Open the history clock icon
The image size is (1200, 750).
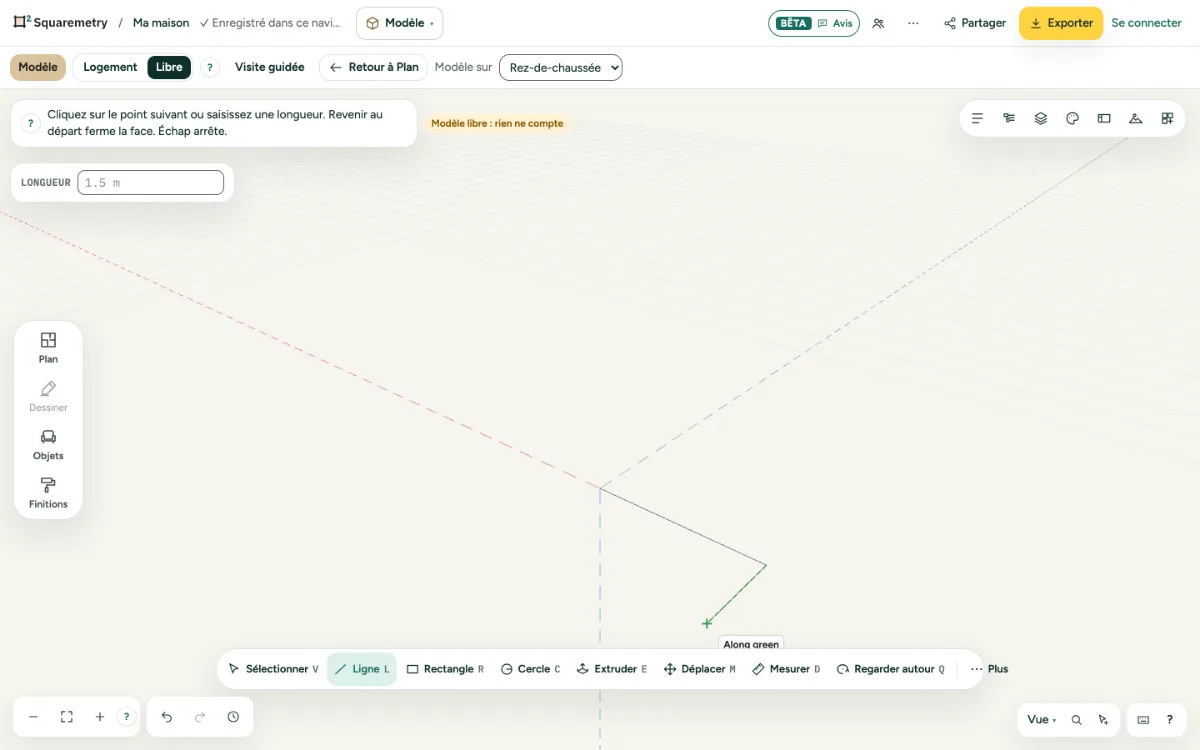point(233,717)
